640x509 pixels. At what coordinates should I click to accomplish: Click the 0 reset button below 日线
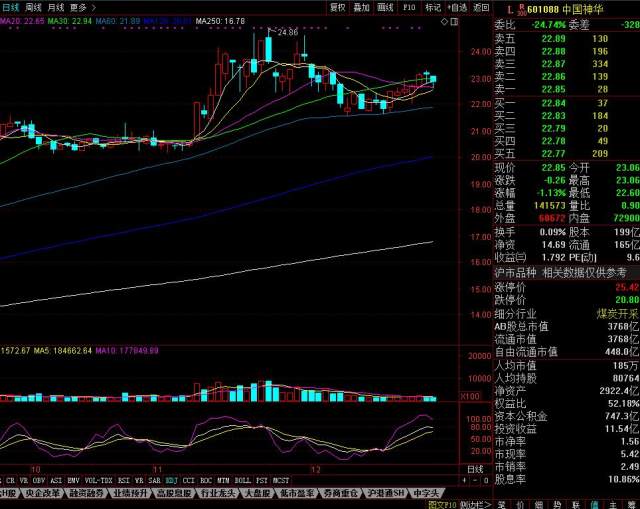tap(486, 480)
